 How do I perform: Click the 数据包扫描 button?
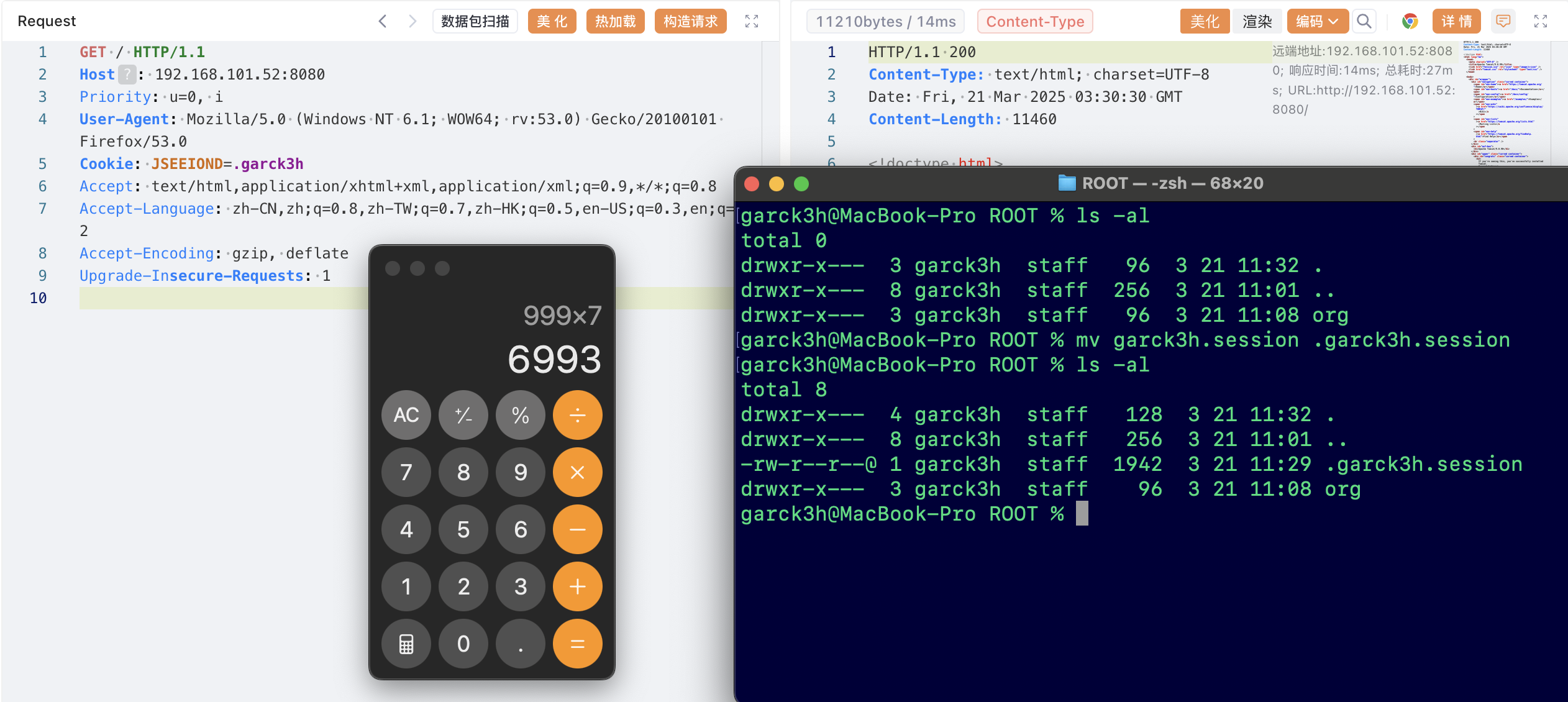click(x=475, y=21)
